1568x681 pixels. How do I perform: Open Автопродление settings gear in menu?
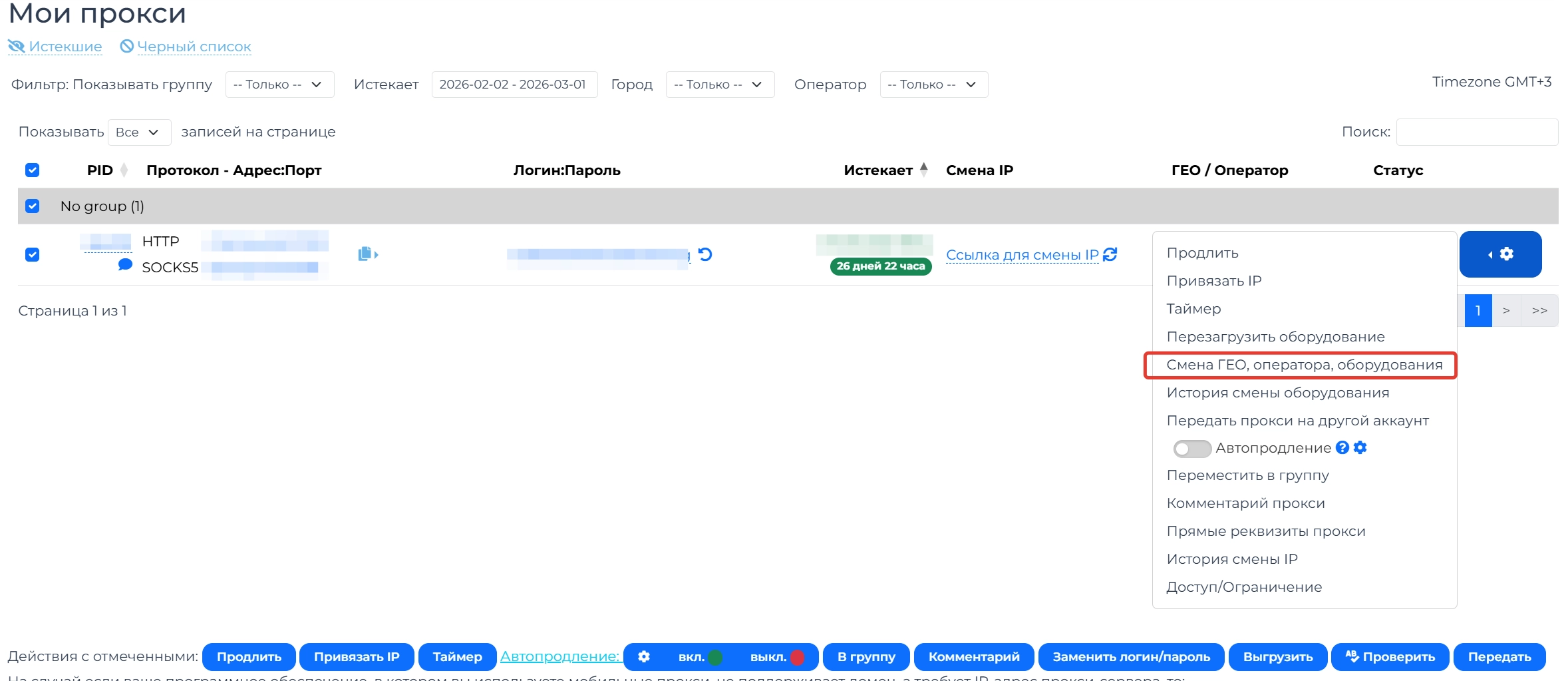click(1360, 447)
